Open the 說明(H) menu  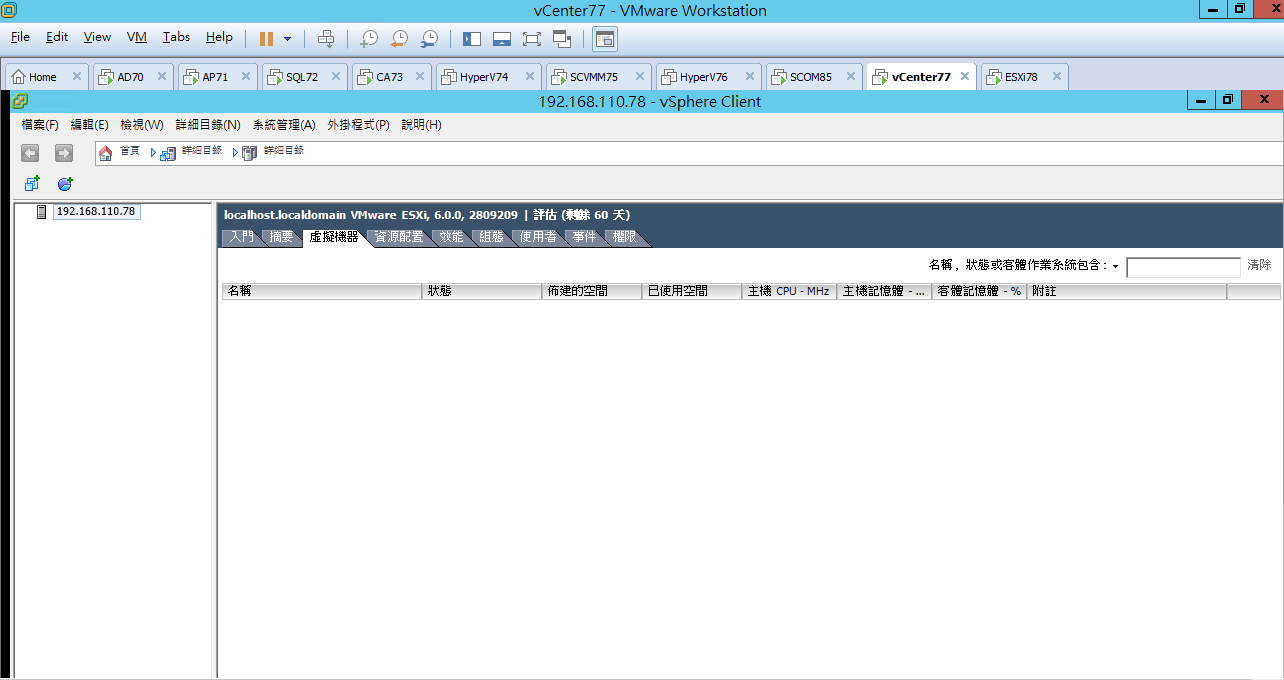point(421,125)
